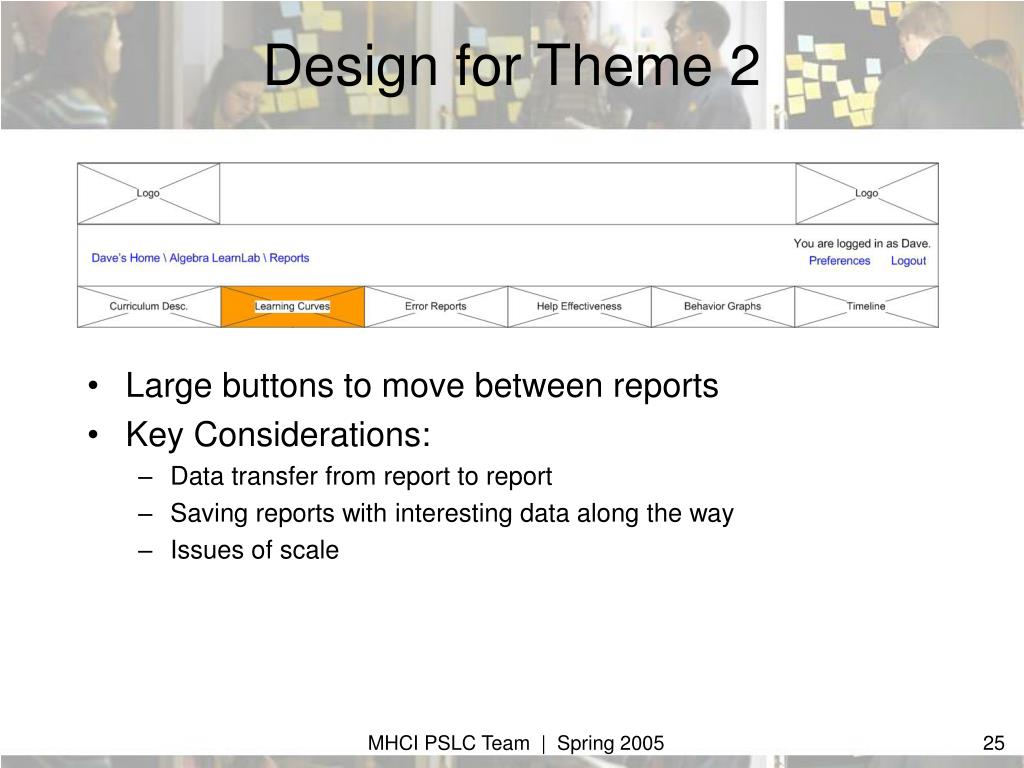Open the Algebra LearnLab breadcrumb link
Viewport: 1024px width, 768px height.
point(214,258)
